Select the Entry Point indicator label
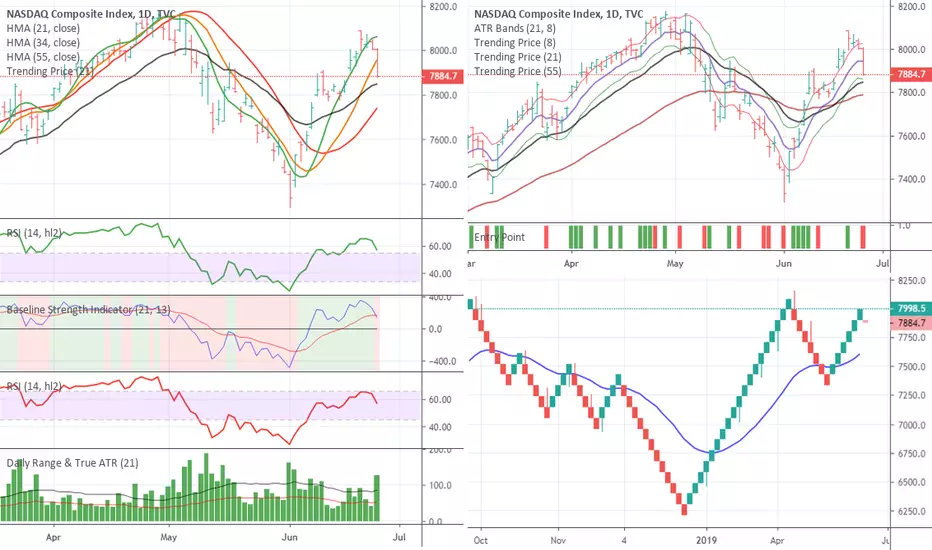932x550 pixels. 499,237
